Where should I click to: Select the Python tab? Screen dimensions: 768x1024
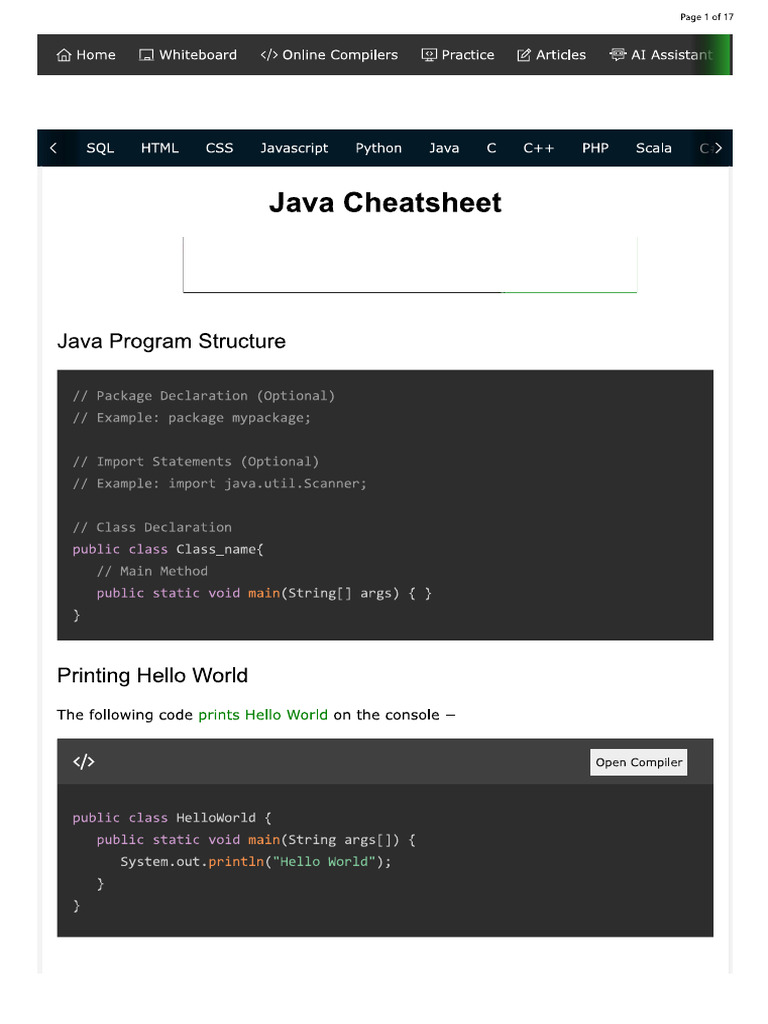[379, 148]
